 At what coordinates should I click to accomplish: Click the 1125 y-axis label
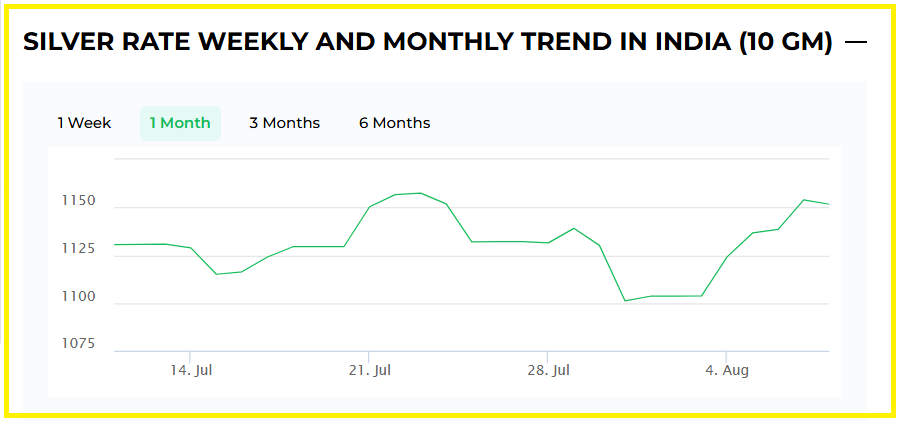76,248
